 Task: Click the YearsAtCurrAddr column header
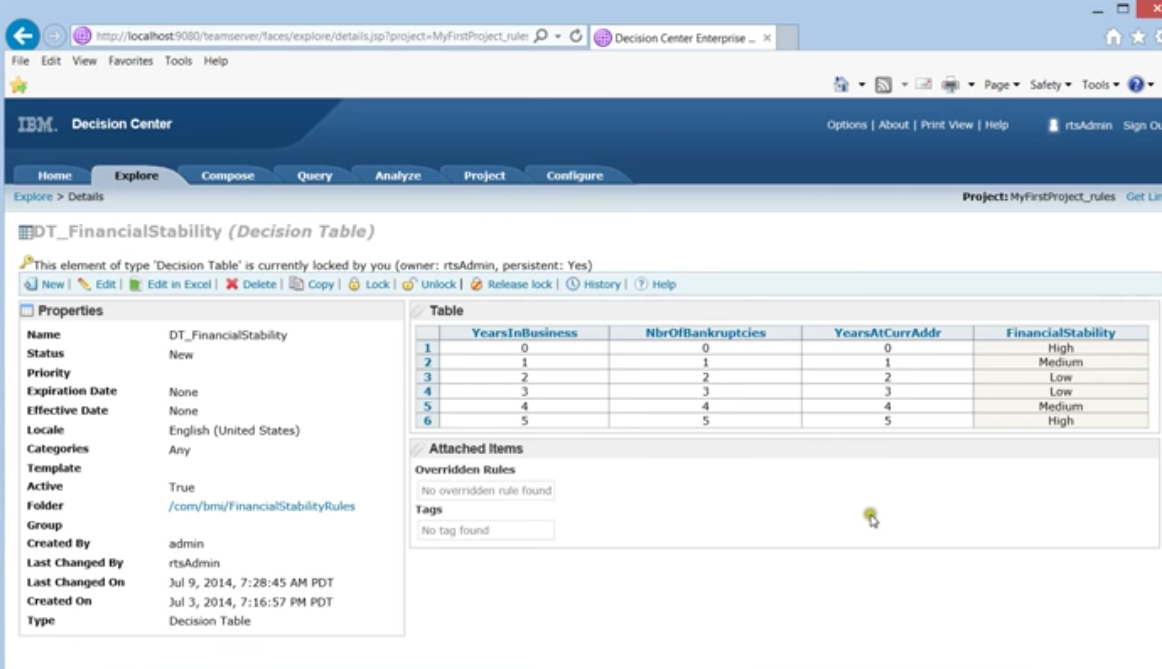pos(887,333)
